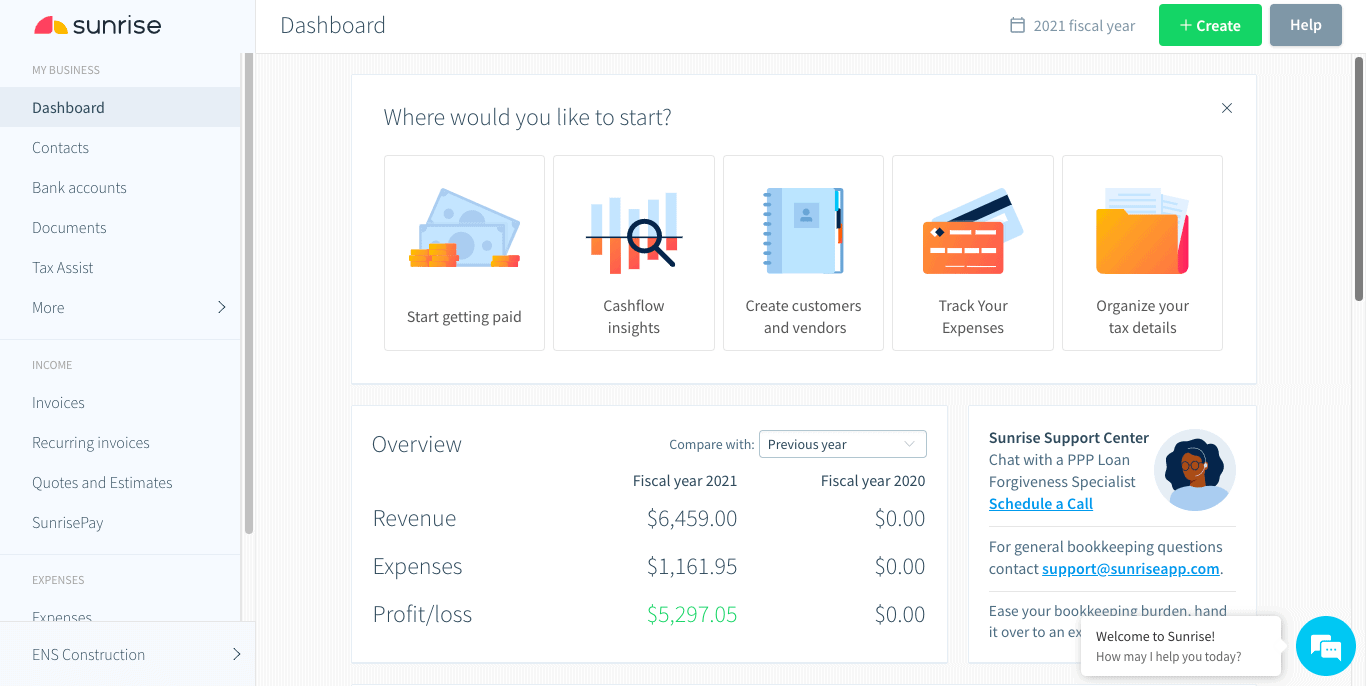This screenshot has width=1366, height=686.
Task: Click the main page vertical scrollbar
Action: tap(1359, 180)
